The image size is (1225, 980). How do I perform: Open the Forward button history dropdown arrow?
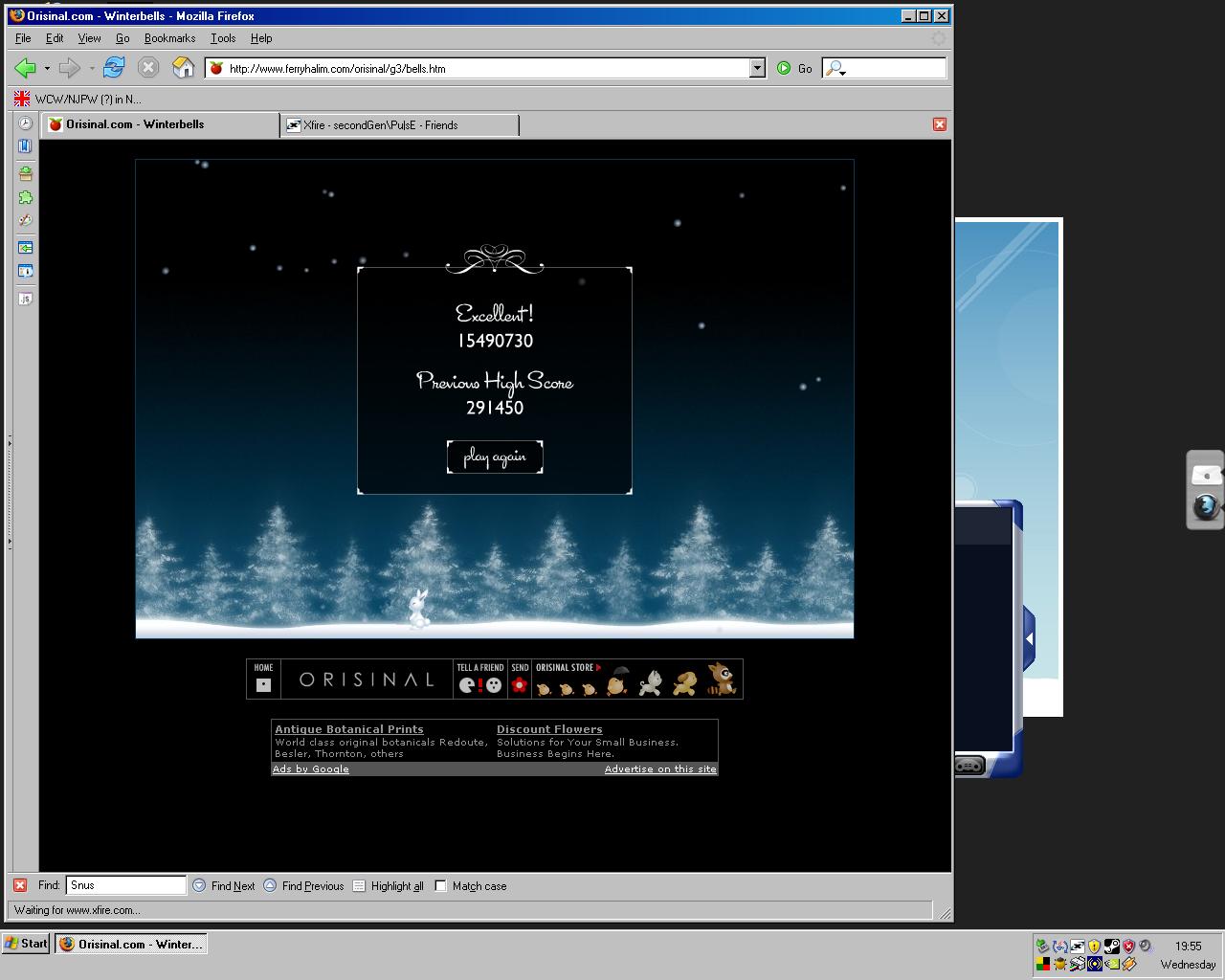(x=92, y=68)
